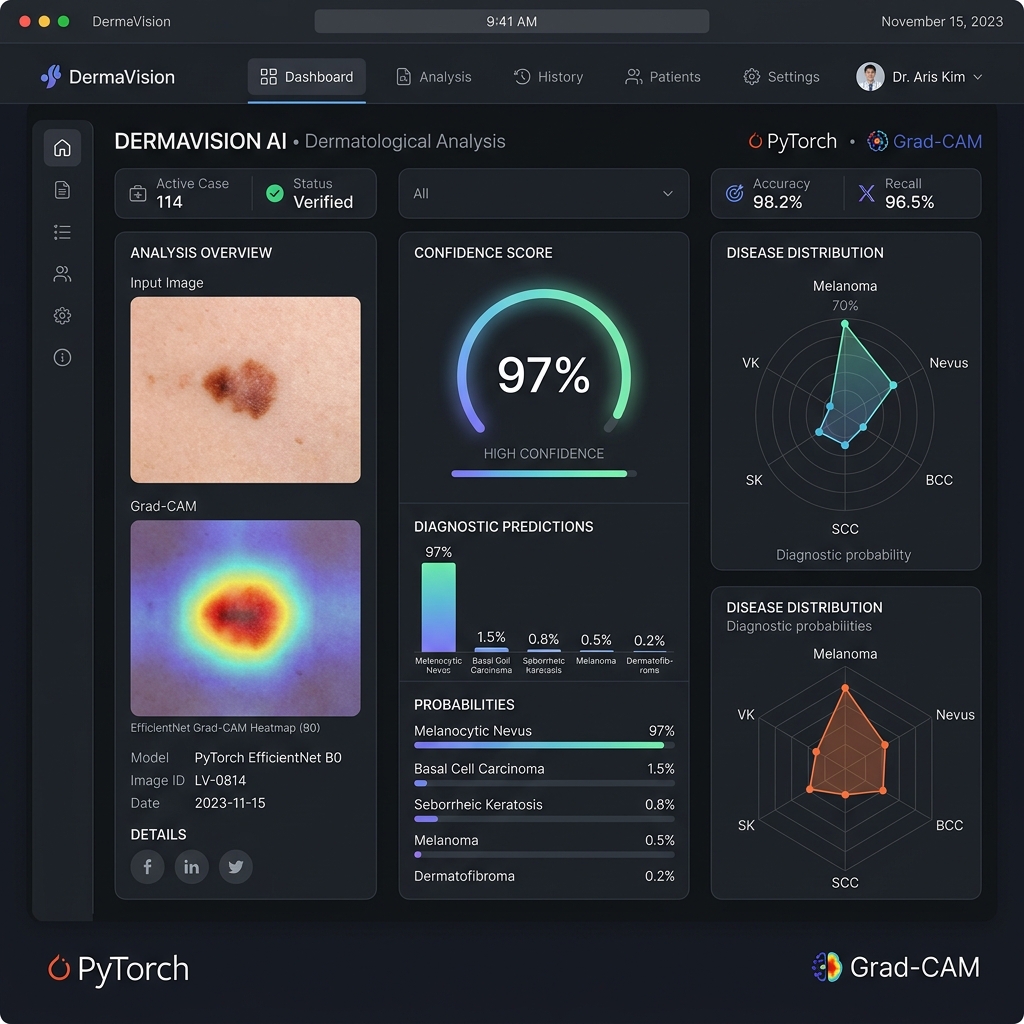Screen dimensions: 1024x1024
Task: Click the Diagnostic probability caption
Action: point(843,555)
